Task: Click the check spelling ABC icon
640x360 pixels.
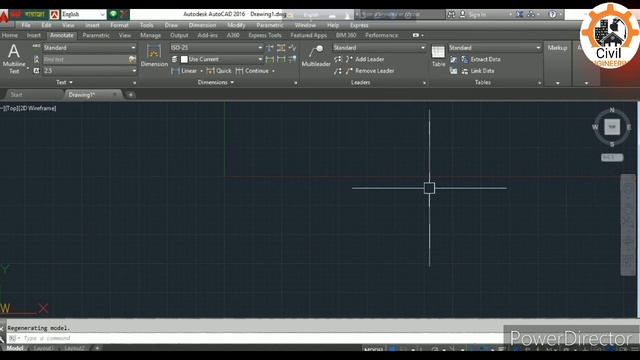Action: coord(36,47)
